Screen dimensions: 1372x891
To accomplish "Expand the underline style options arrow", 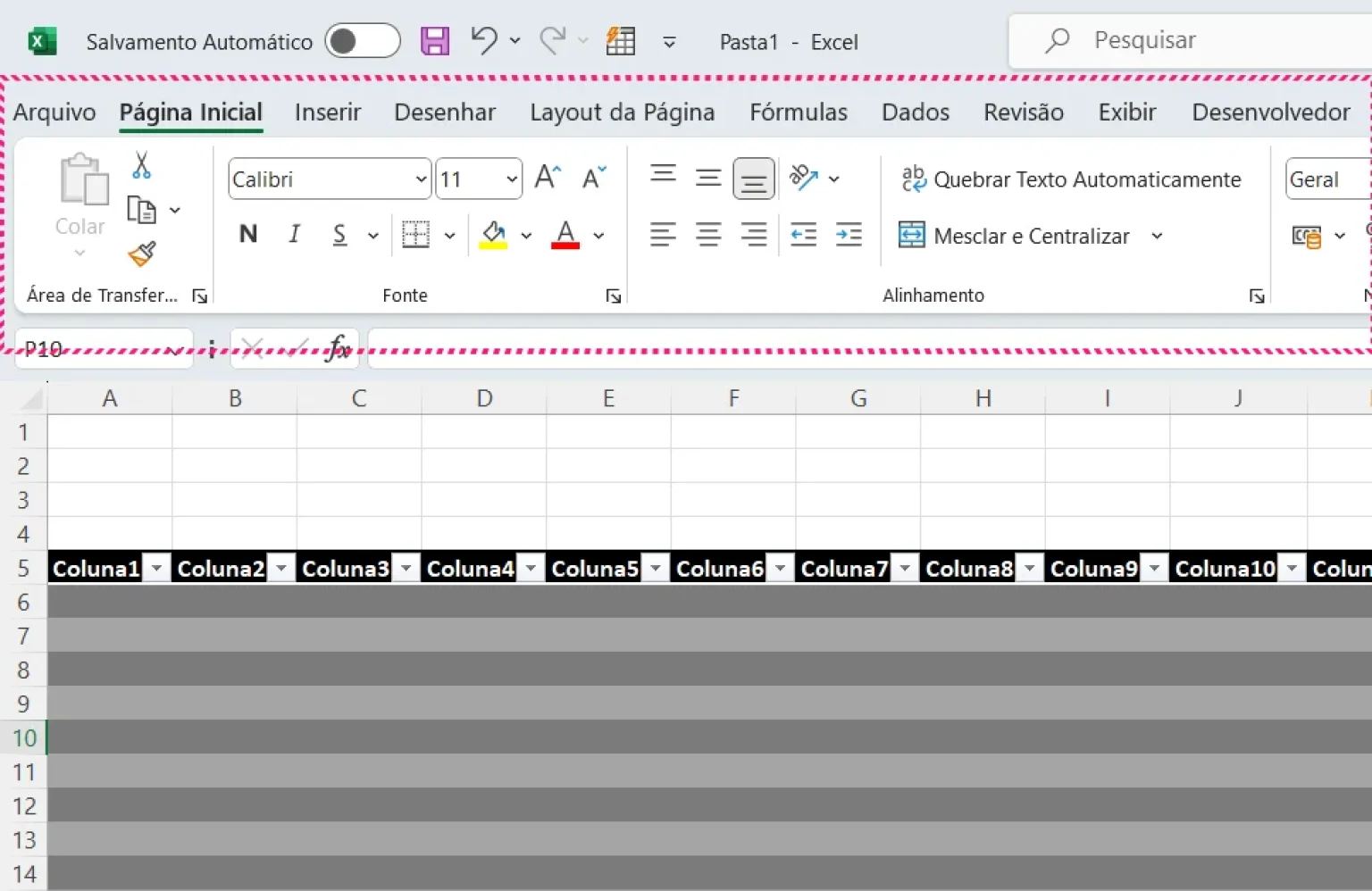I will tap(373, 236).
